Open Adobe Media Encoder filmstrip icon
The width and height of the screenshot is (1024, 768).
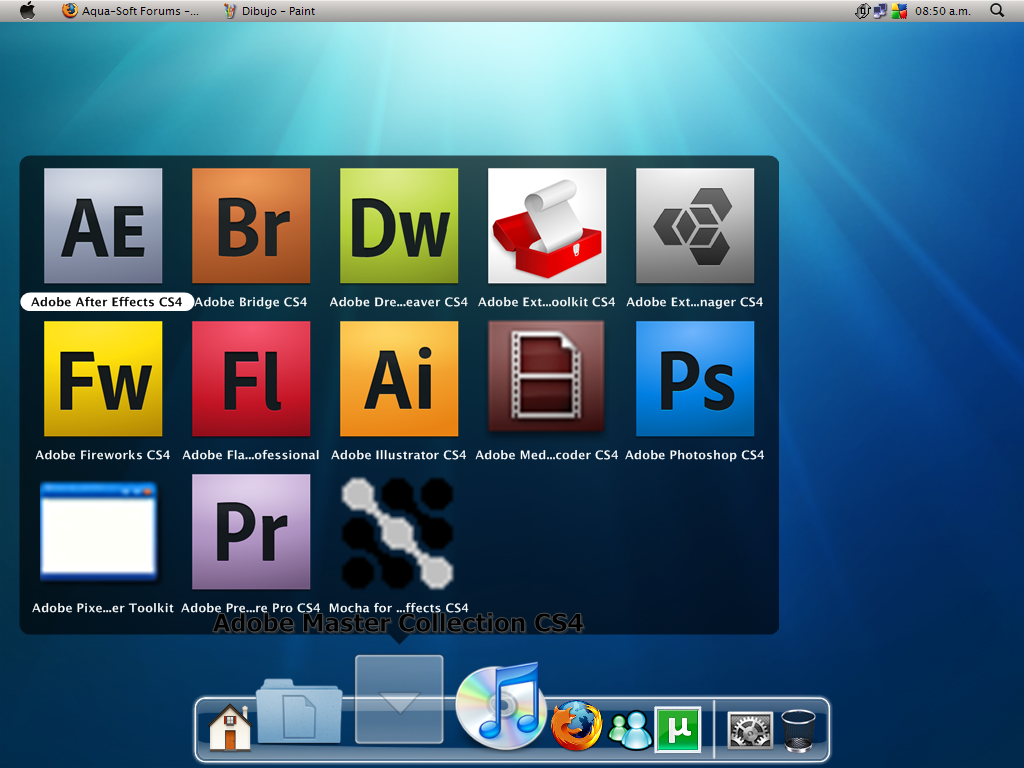click(546, 377)
